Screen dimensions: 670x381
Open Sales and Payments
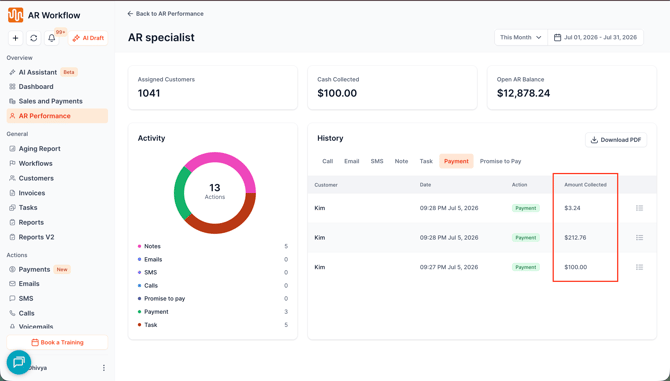(50, 101)
